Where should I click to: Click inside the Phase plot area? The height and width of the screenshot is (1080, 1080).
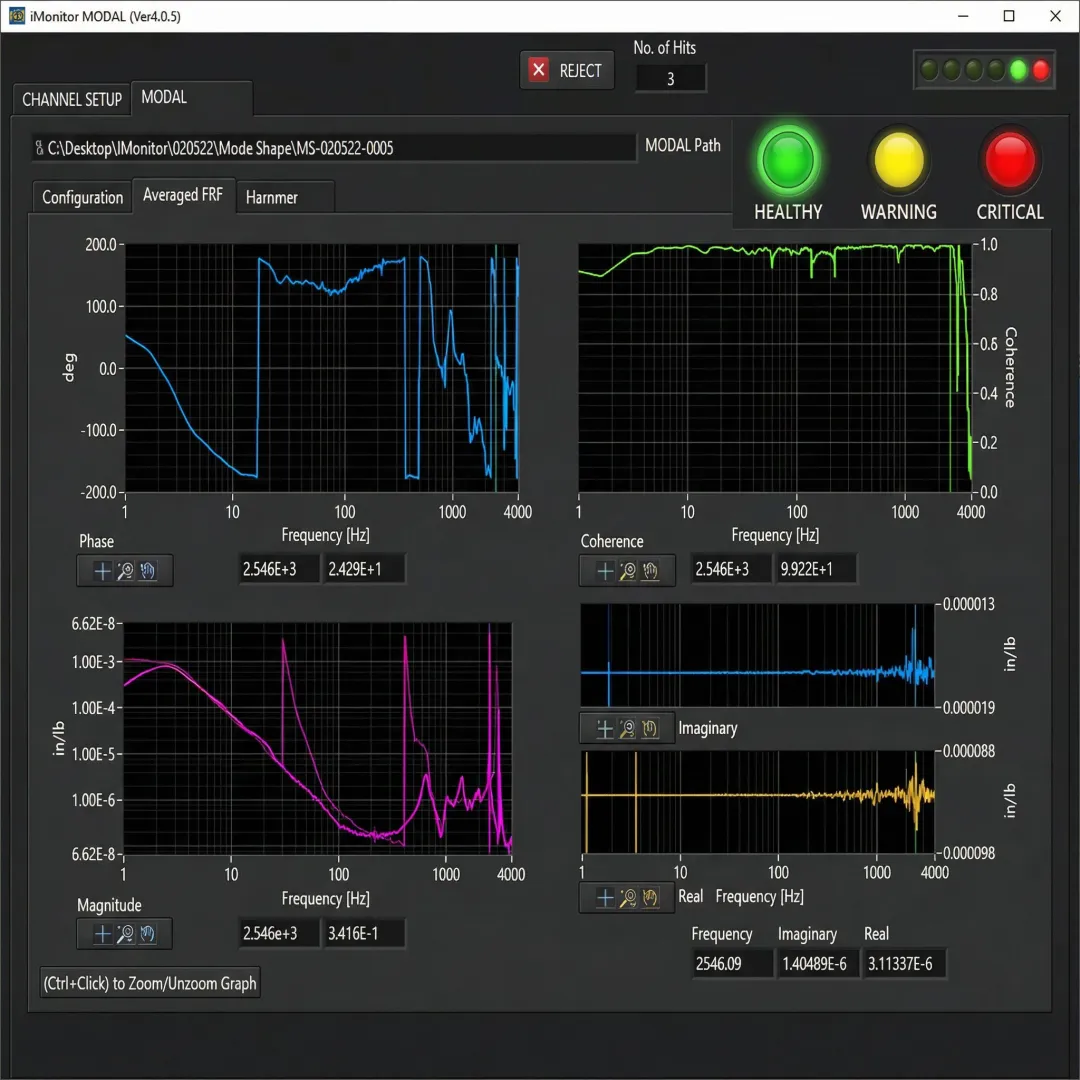pos(322,368)
